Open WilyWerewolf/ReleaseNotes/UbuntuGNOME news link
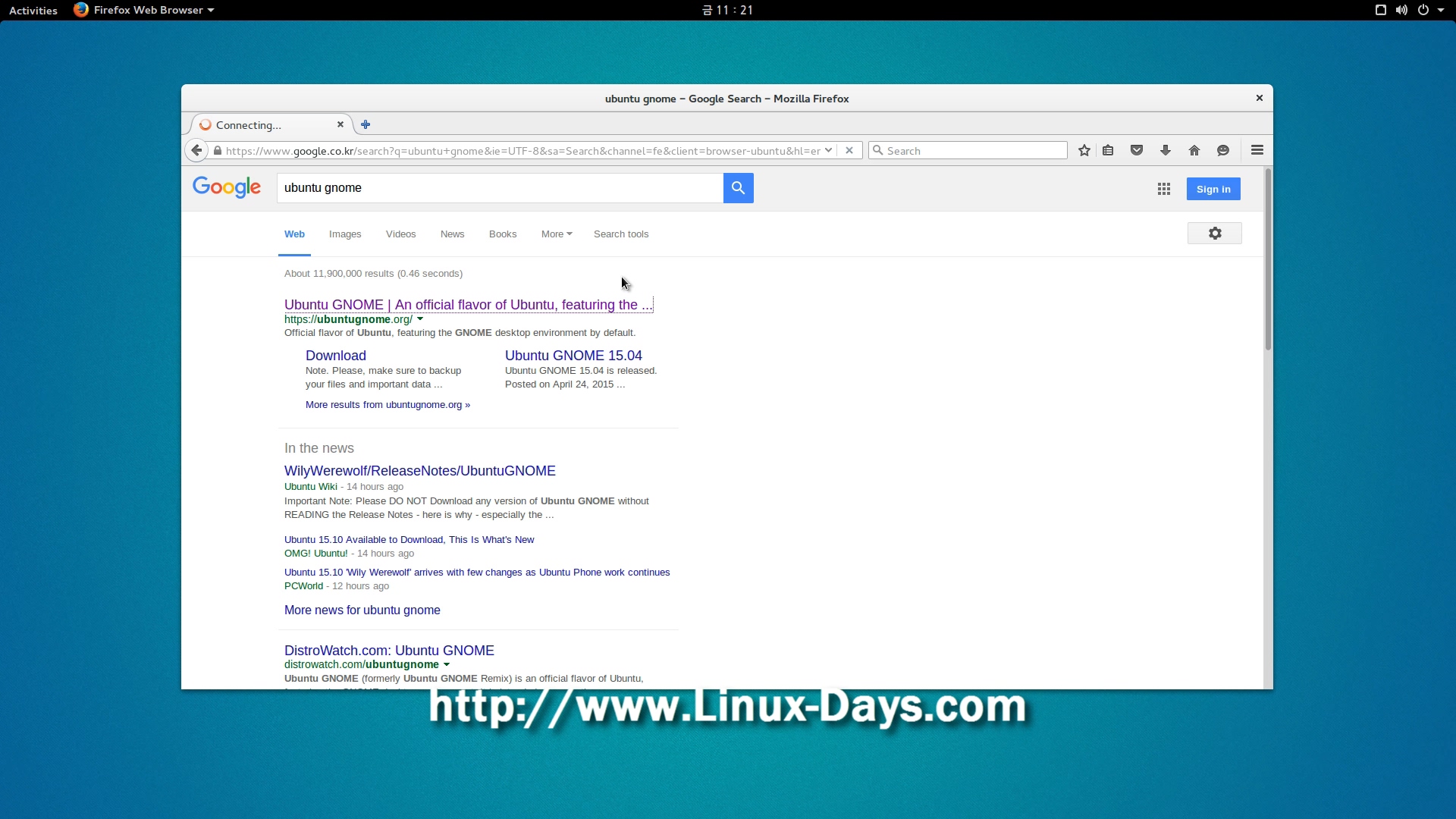Screen dimensions: 1456x819 420,470
